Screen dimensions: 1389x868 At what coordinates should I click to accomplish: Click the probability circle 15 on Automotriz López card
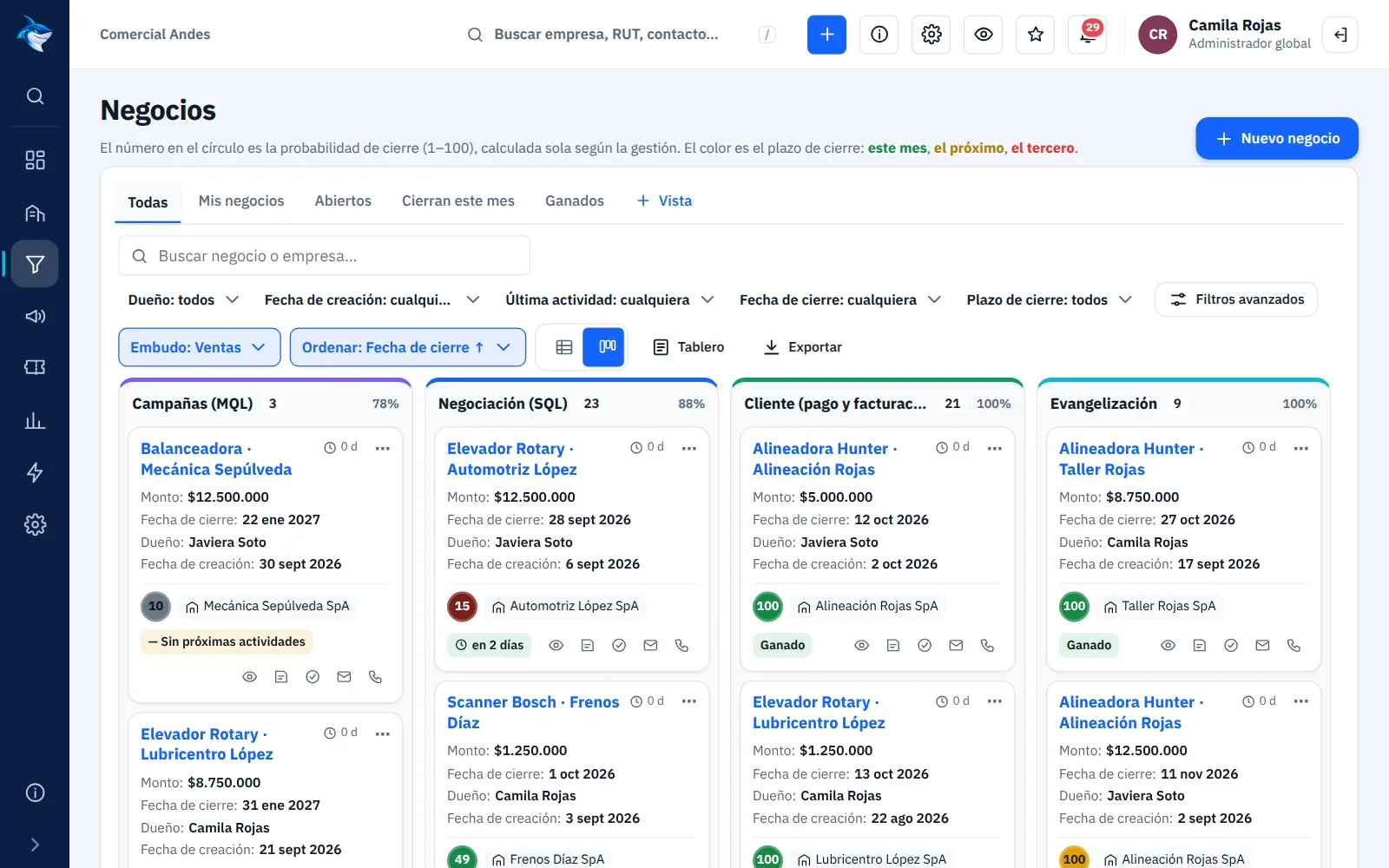click(x=462, y=606)
